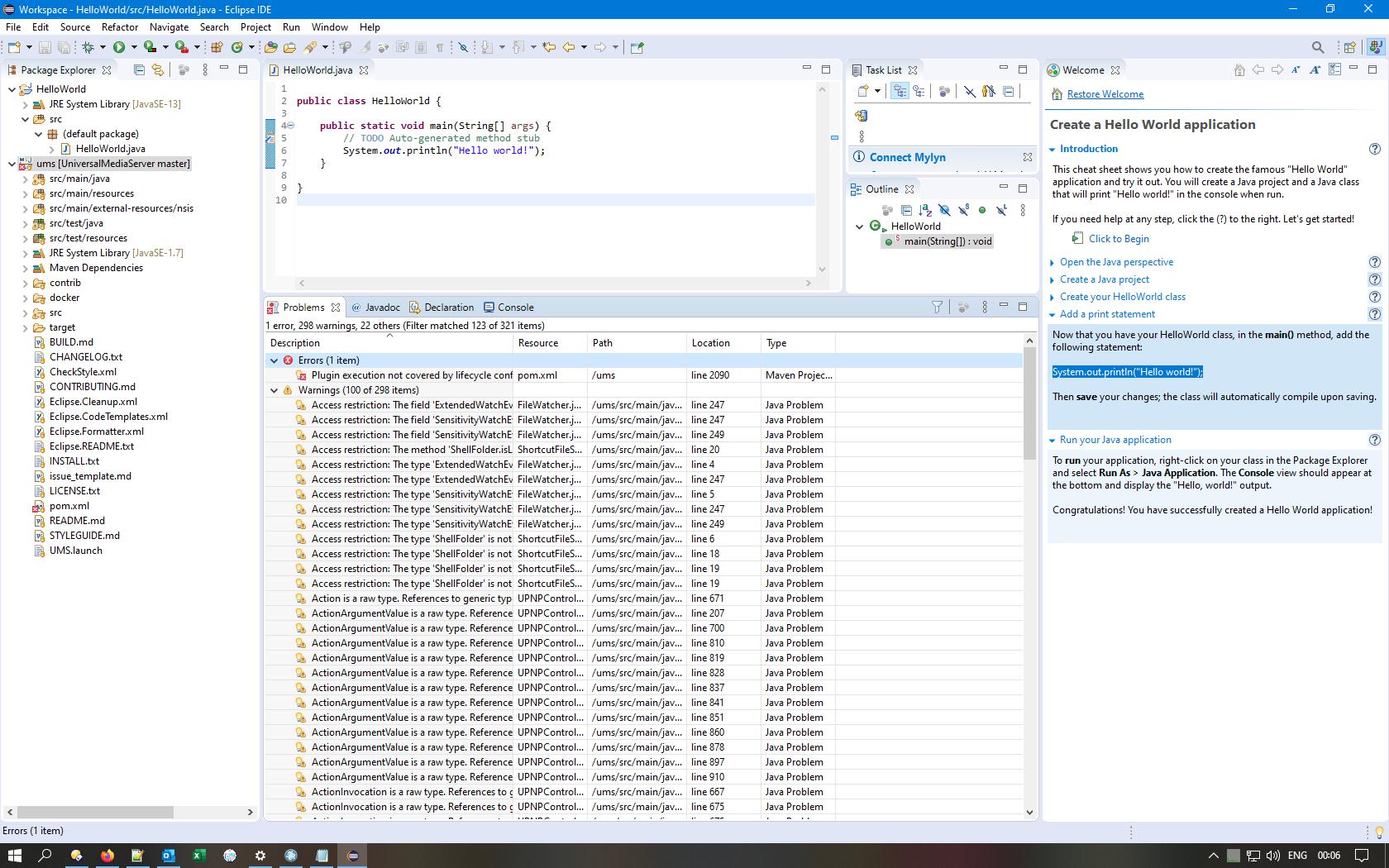Click the New Java Class toolbar icon
Screen dimensions: 1389x868
237,47
